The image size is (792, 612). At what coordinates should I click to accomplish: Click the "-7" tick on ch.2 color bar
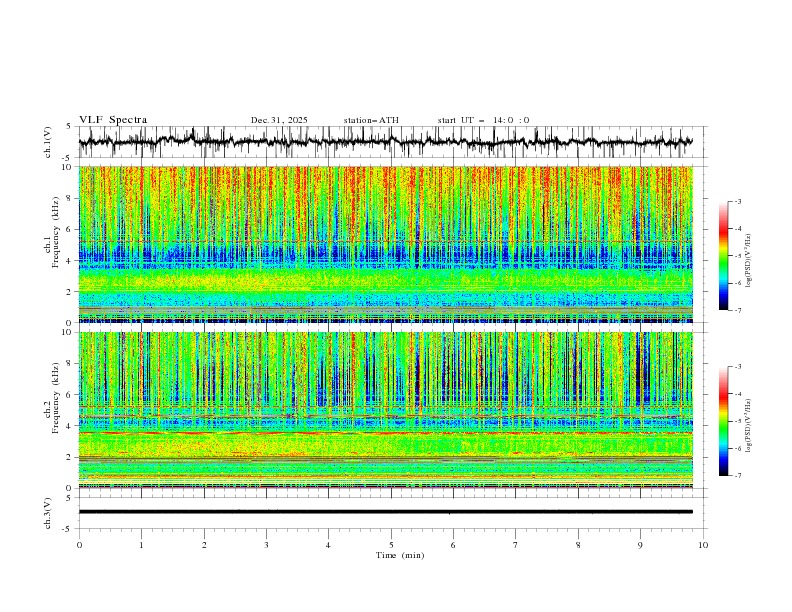point(738,476)
